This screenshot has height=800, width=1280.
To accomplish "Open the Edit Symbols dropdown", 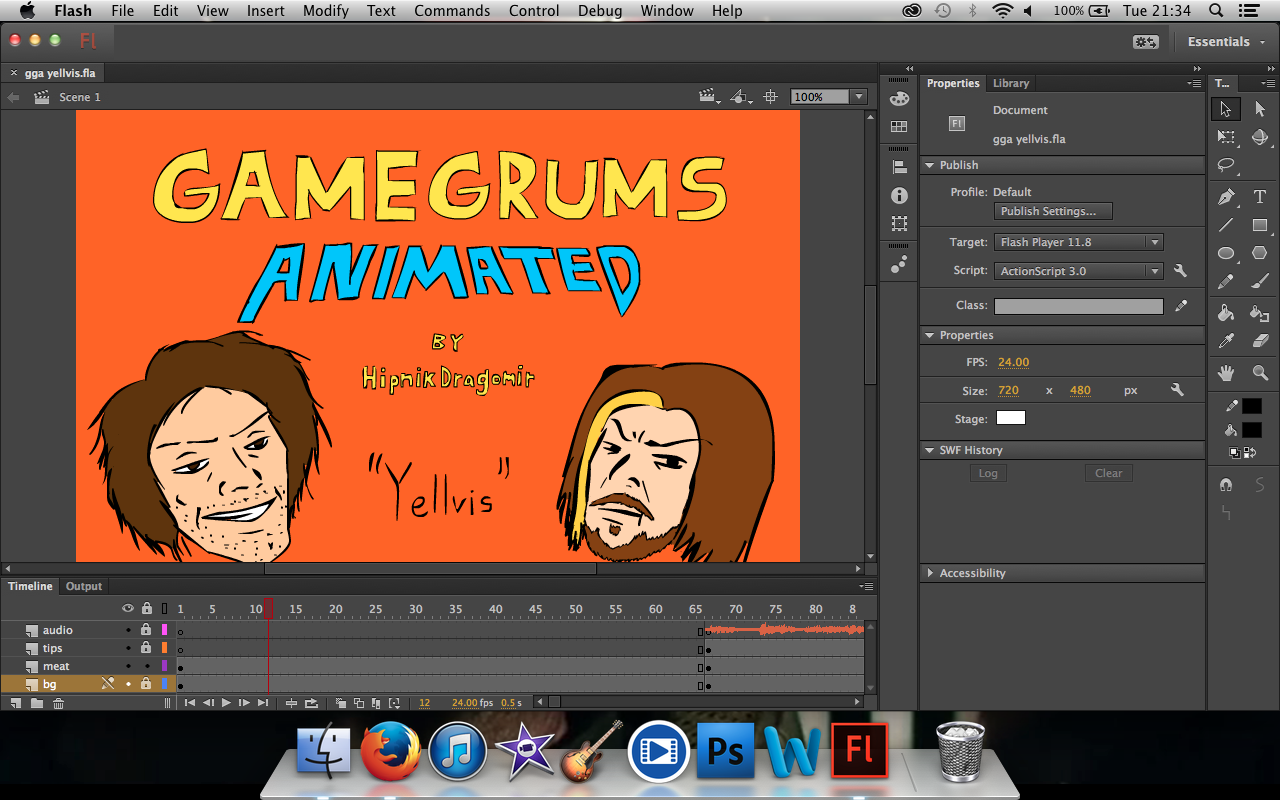I will [741, 97].
